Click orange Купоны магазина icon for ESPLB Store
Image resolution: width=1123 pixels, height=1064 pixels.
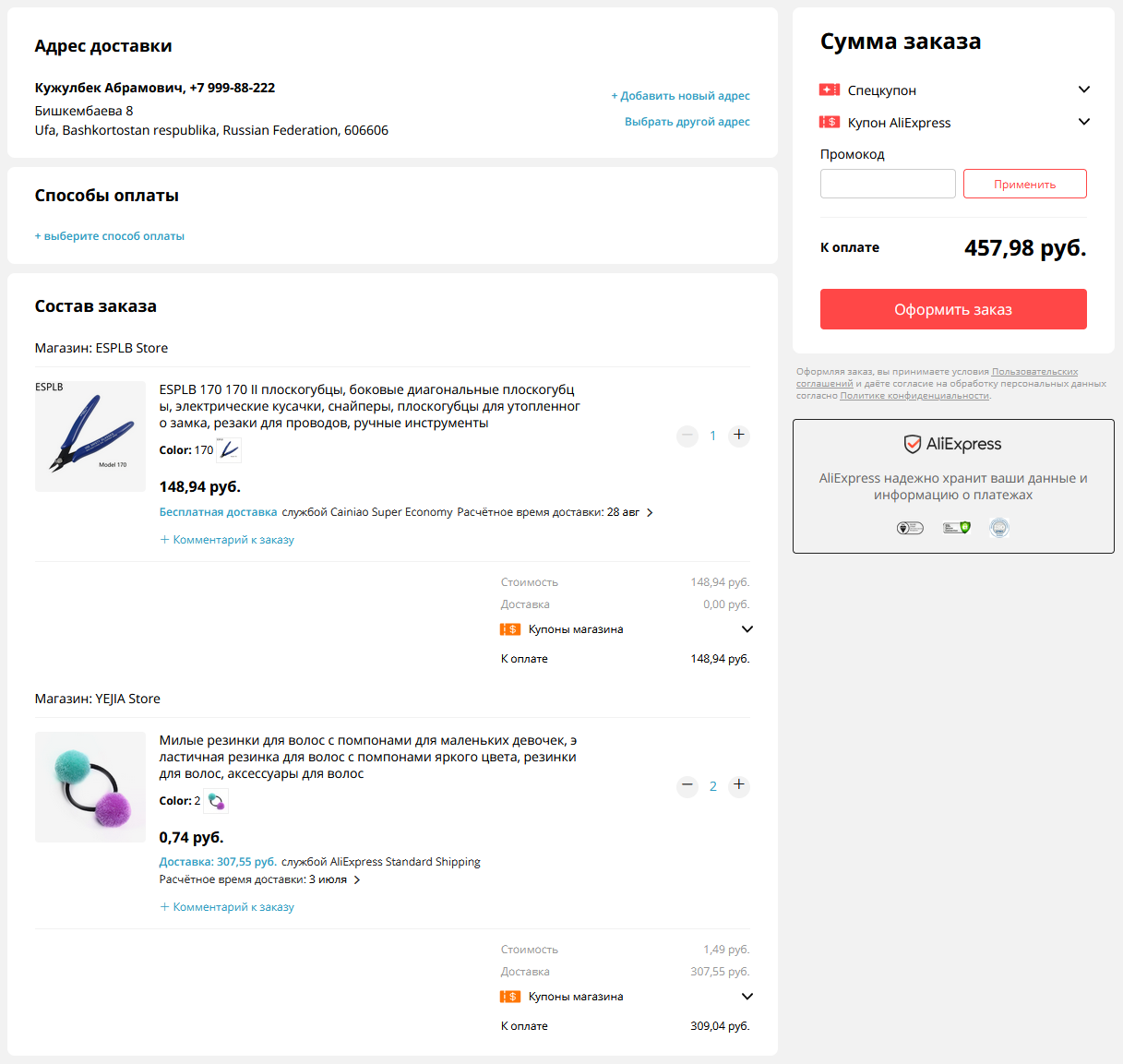510,629
